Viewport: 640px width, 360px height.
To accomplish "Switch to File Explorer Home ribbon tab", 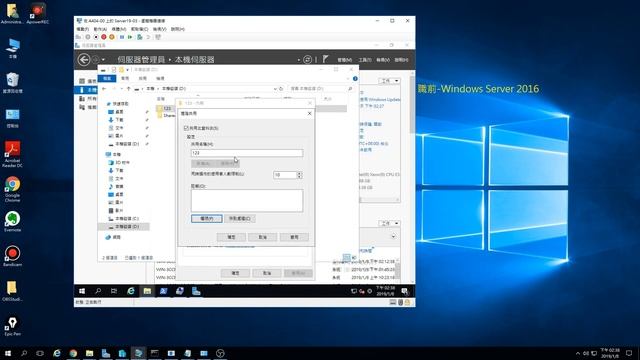I will coord(125,78).
